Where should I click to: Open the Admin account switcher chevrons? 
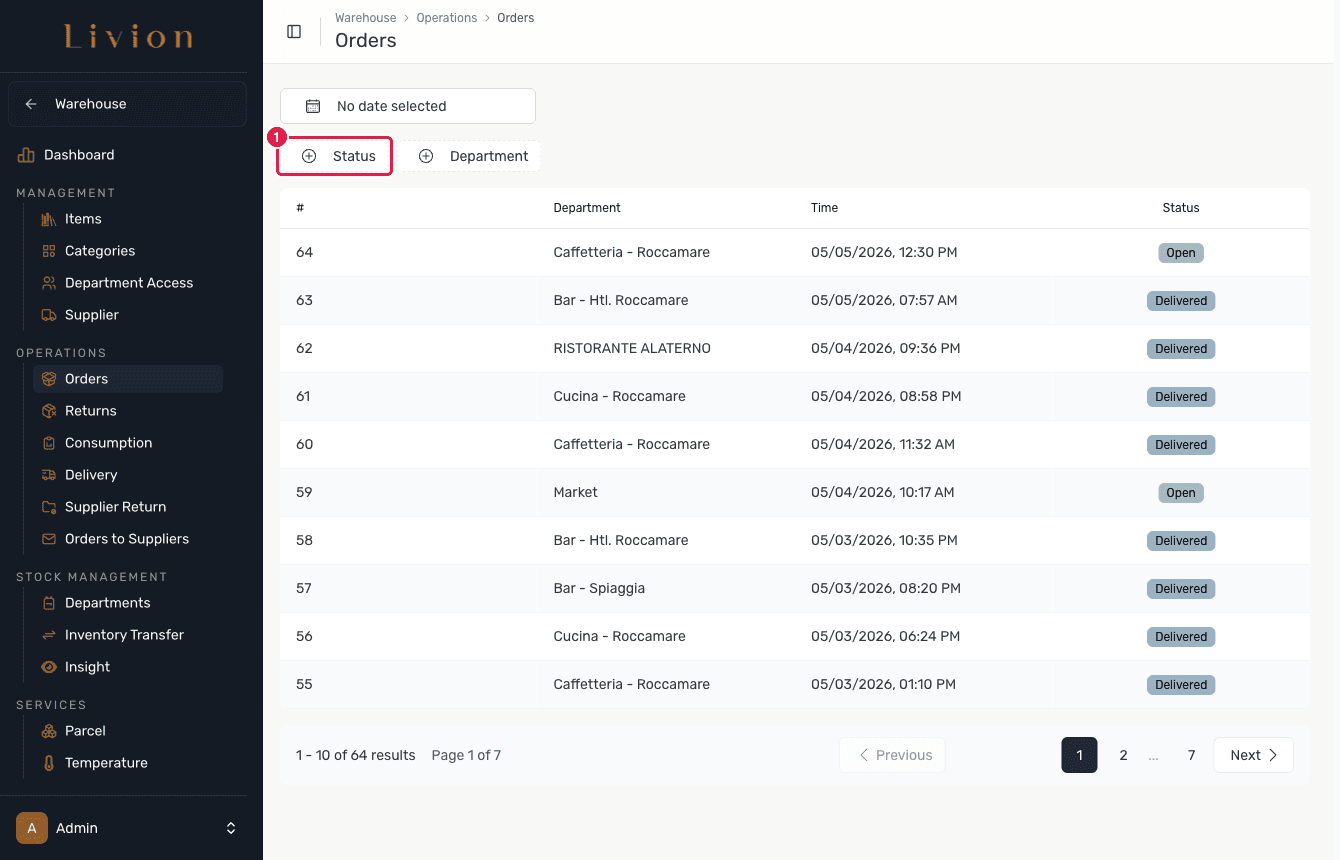point(231,828)
